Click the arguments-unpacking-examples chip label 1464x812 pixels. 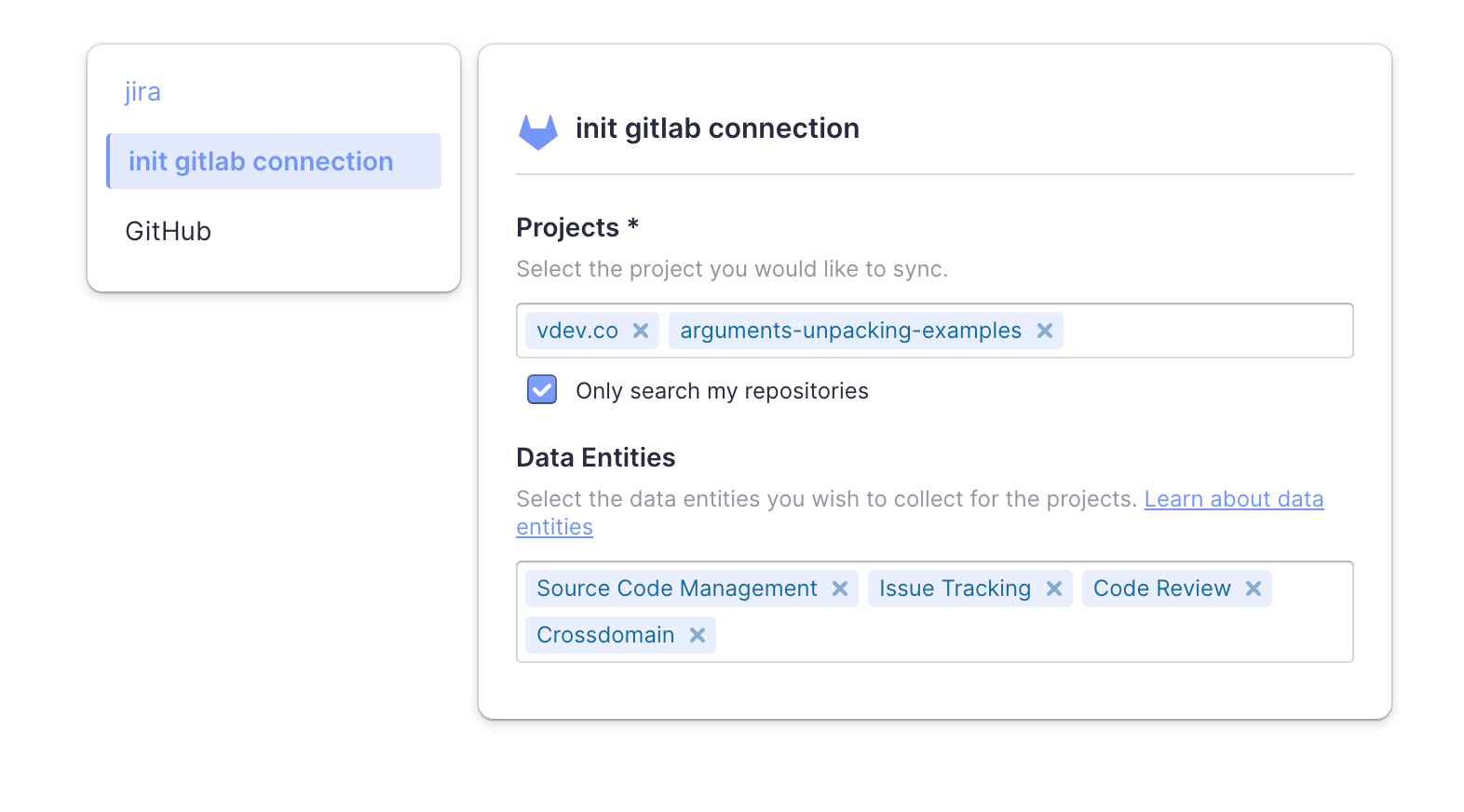coord(850,331)
